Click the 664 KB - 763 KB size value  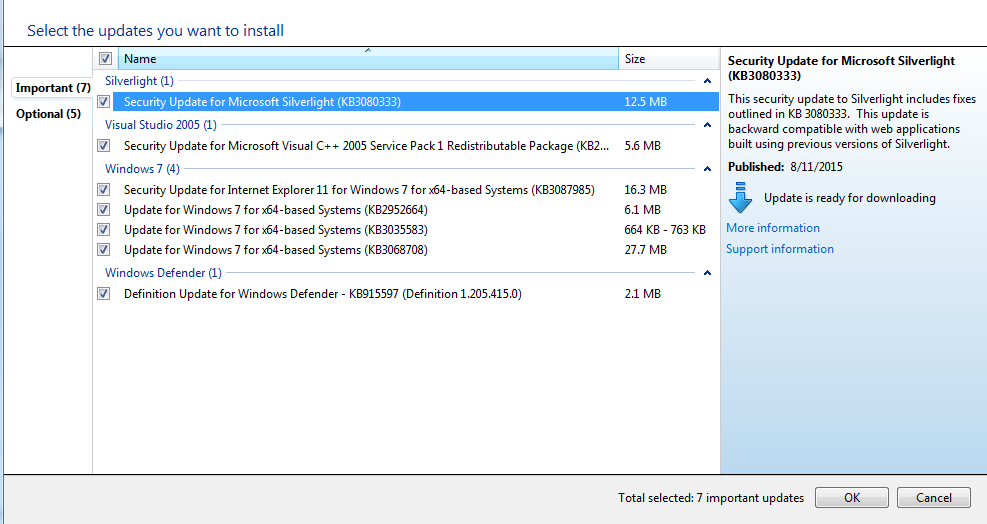pos(665,230)
